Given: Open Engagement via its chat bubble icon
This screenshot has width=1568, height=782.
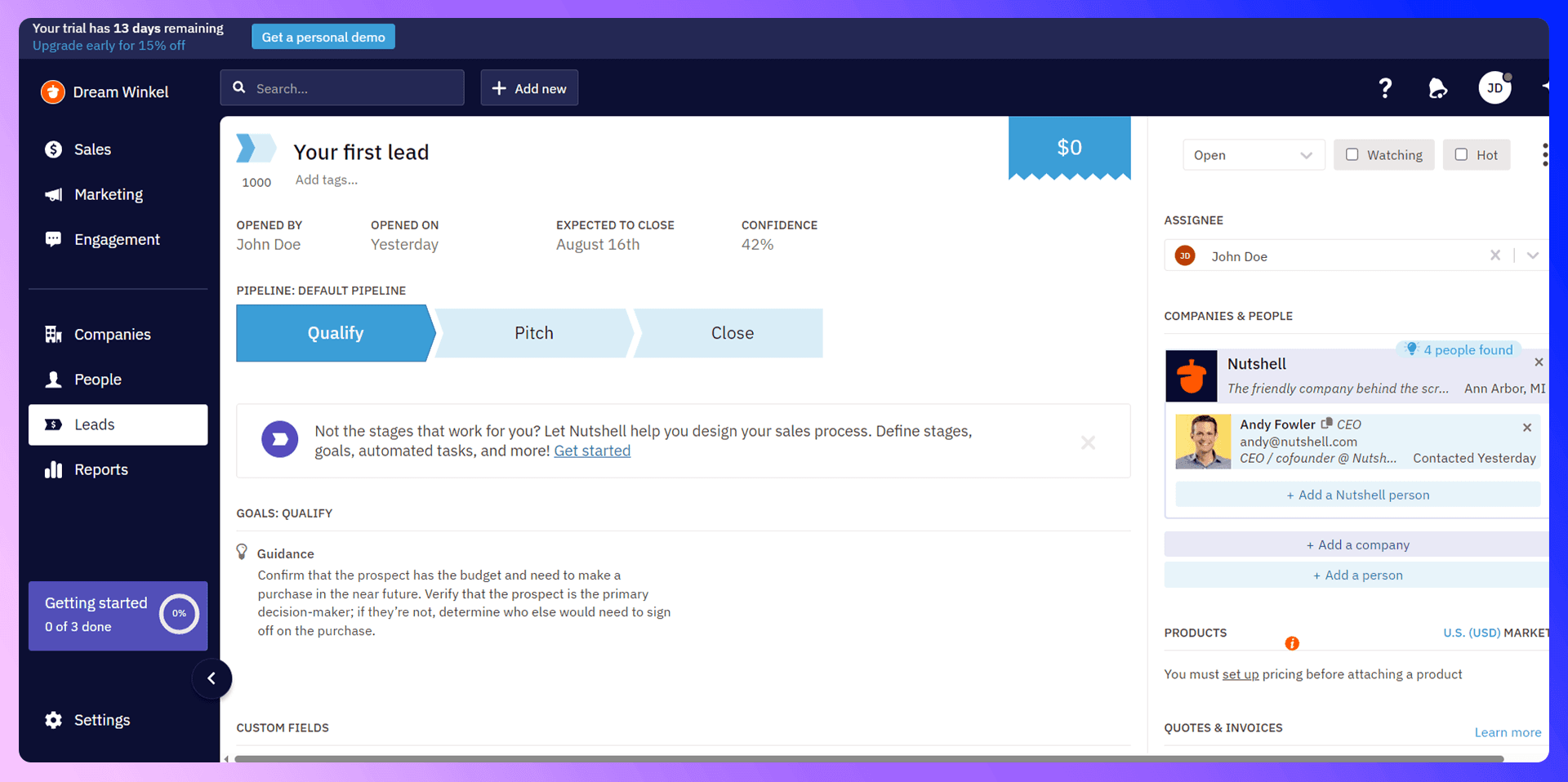Looking at the screenshot, I should pos(53,239).
